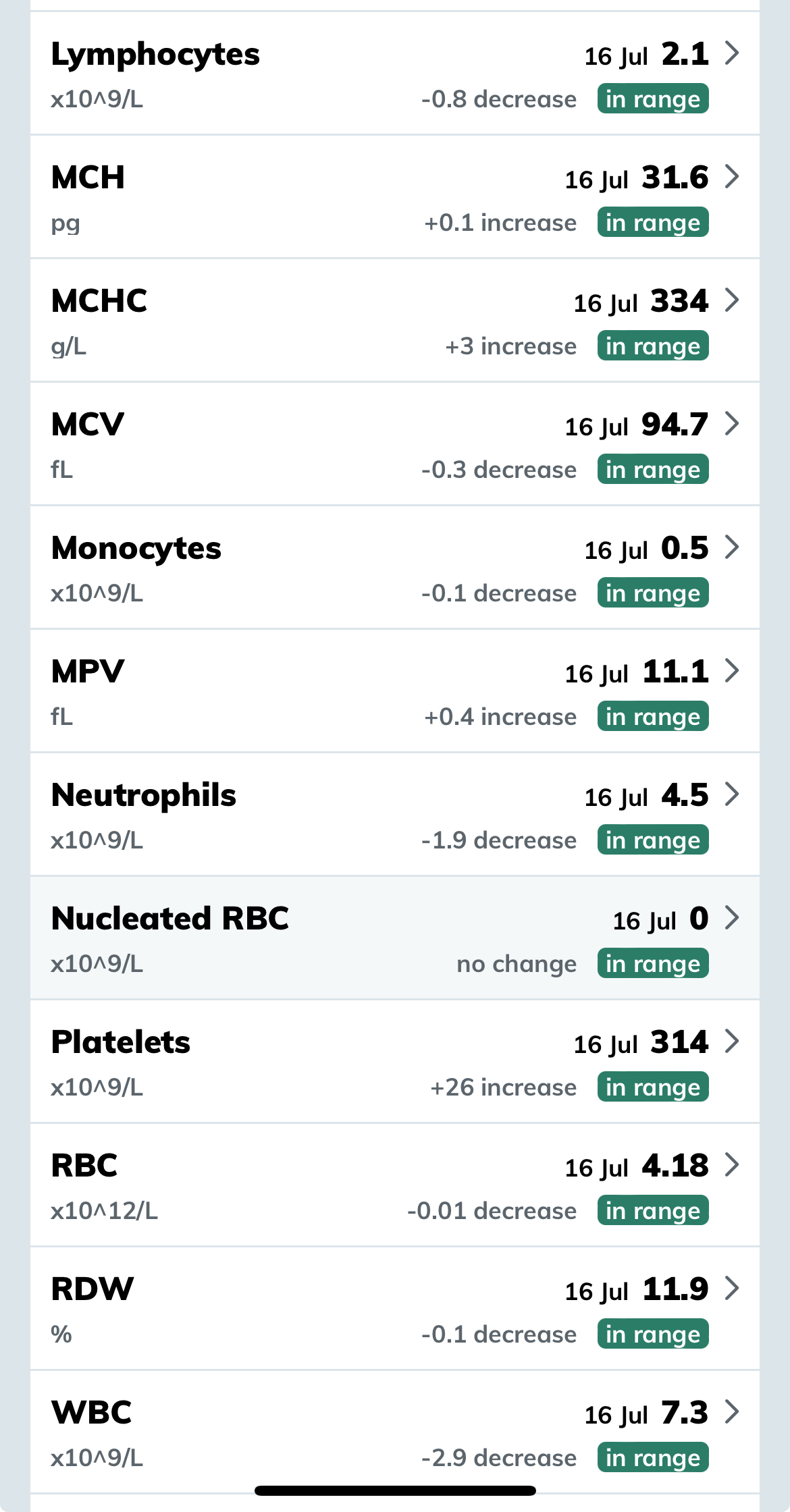Open the Neutrophils test row title
The image size is (790, 1512).
[x=144, y=795]
